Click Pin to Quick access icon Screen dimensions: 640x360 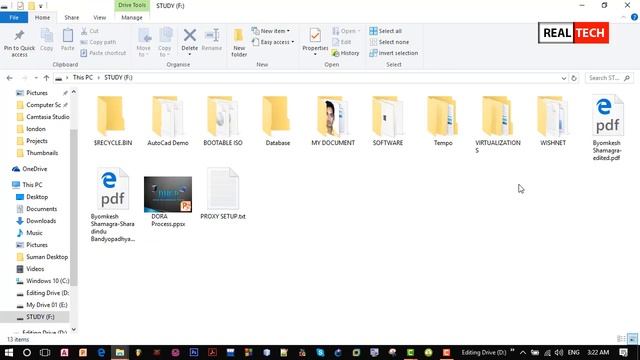pyautogui.click(x=19, y=36)
